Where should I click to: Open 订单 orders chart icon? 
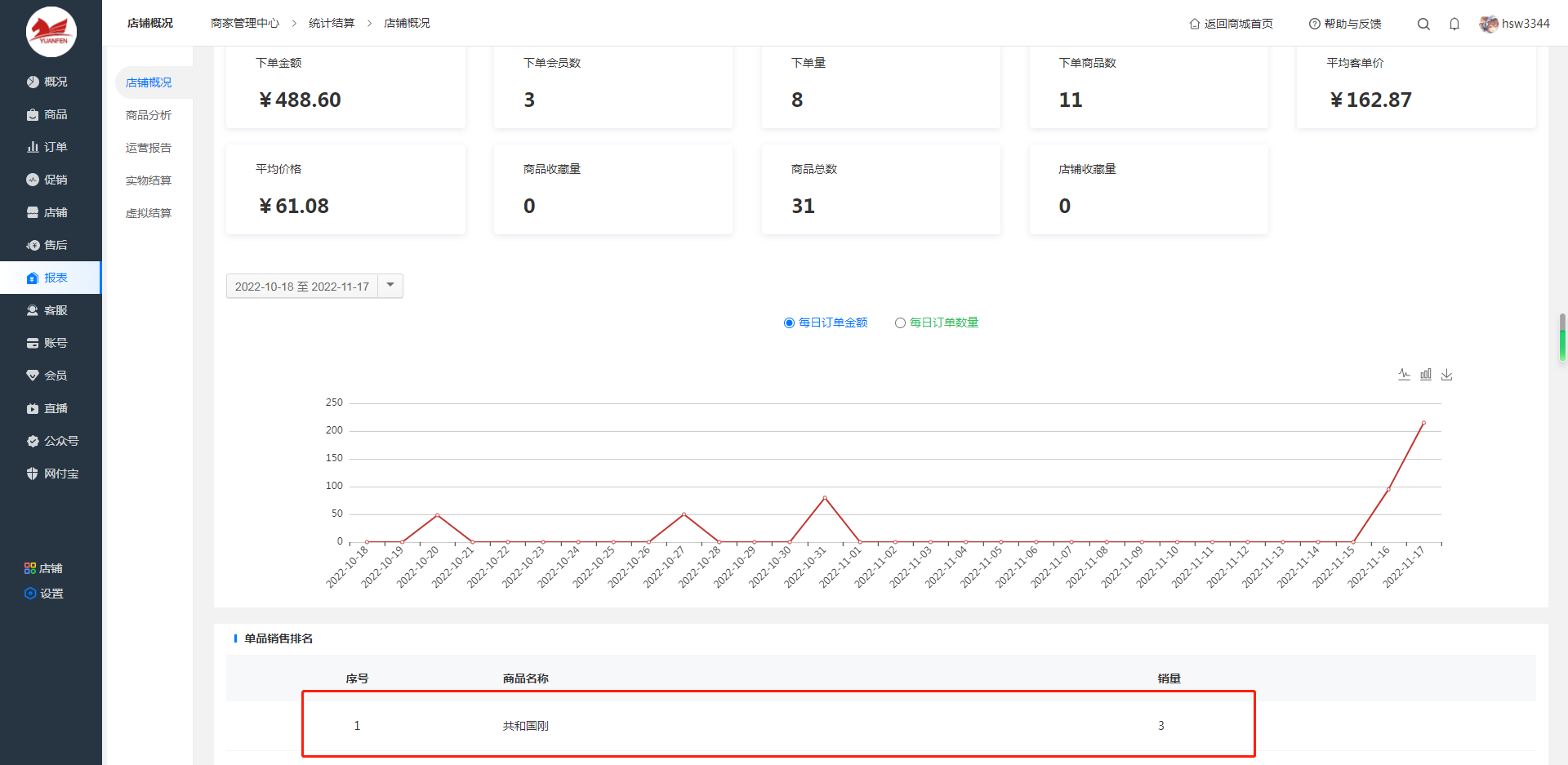tap(33, 147)
